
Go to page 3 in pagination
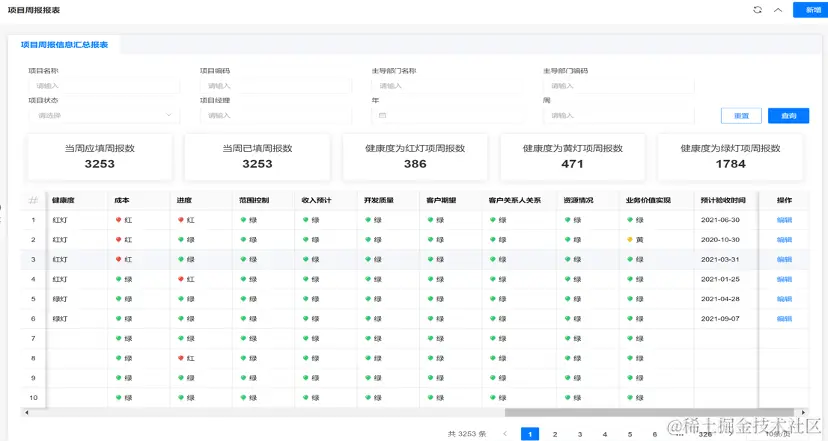pyautogui.click(x=580, y=434)
